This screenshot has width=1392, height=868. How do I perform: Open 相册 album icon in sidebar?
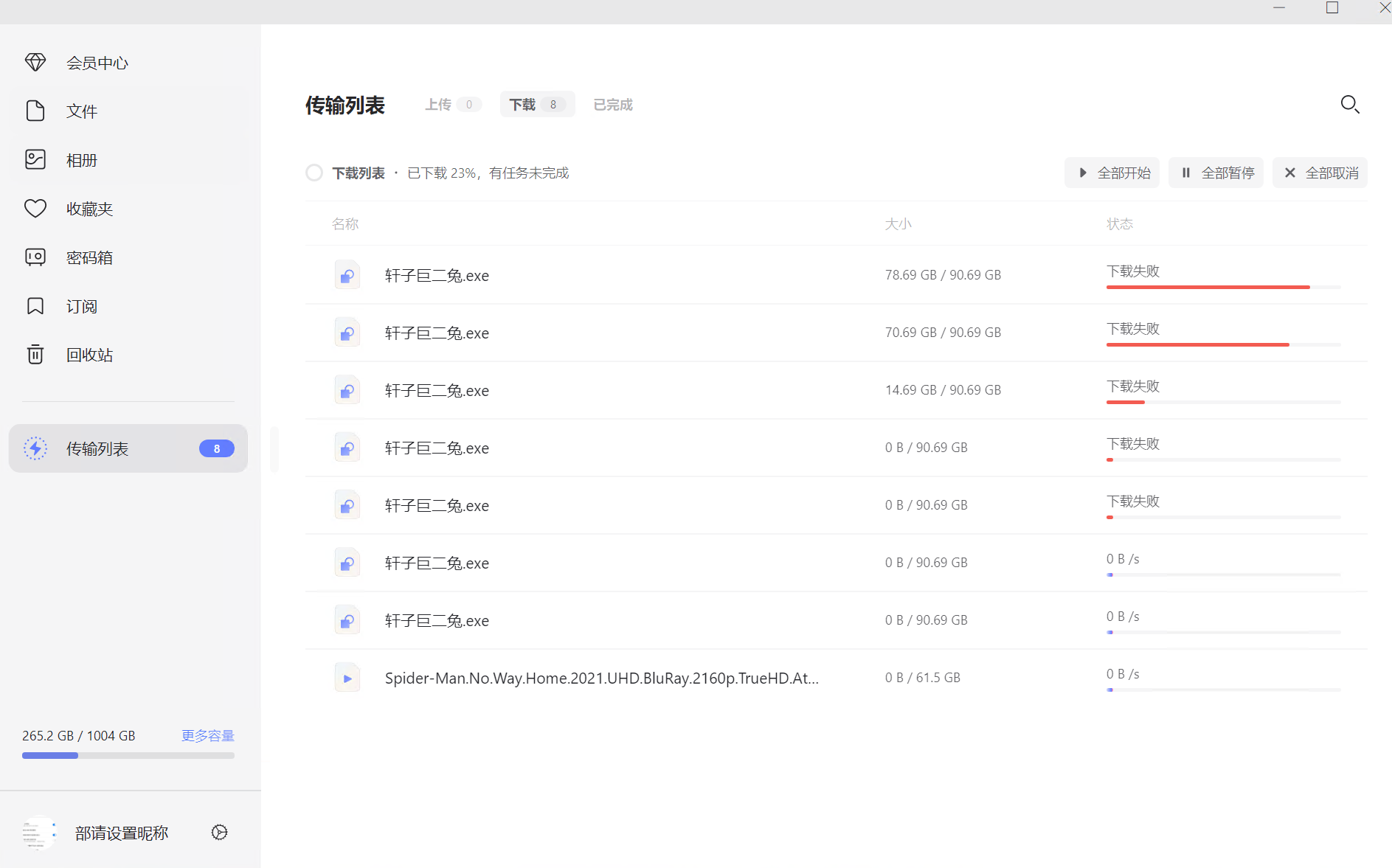pyautogui.click(x=35, y=160)
